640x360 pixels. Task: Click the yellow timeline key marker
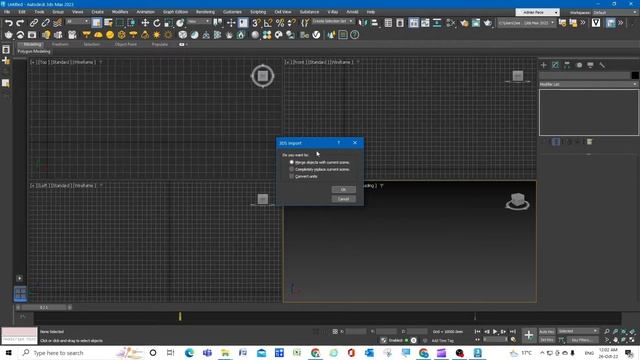click(x=180, y=316)
